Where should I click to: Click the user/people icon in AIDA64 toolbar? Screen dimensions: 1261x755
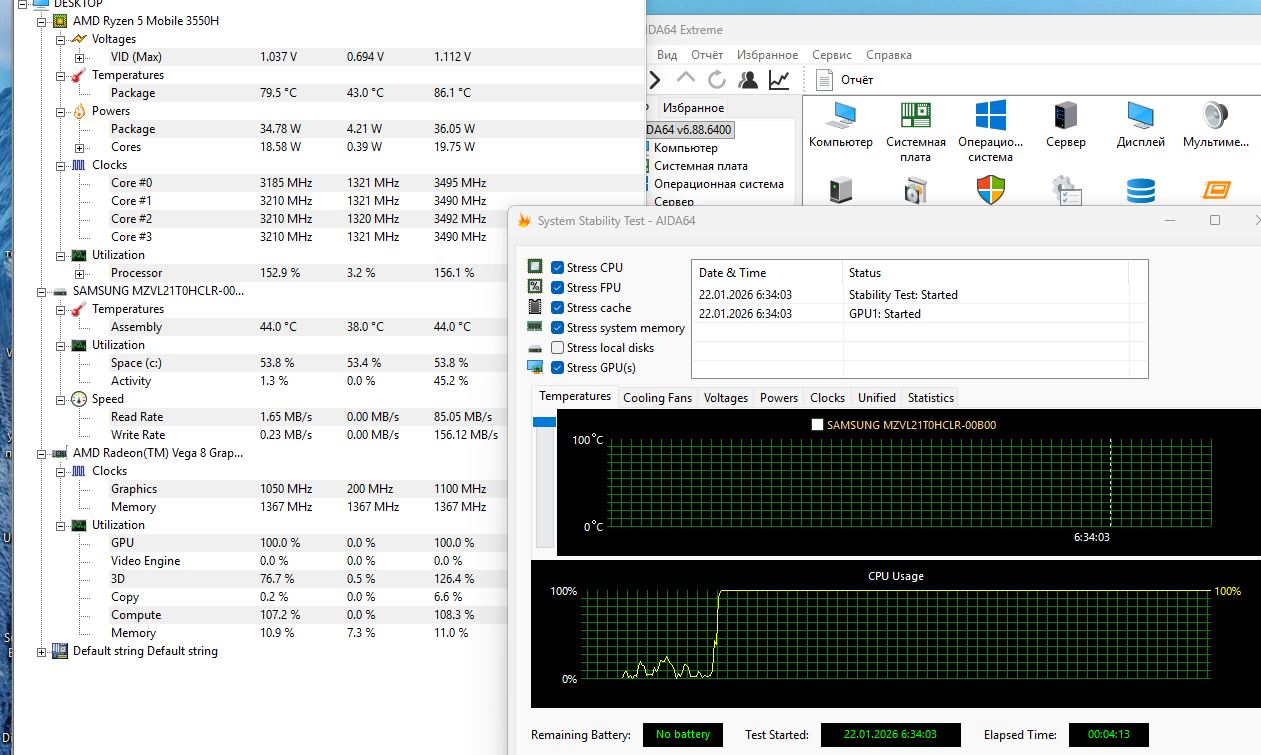click(747, 80)
